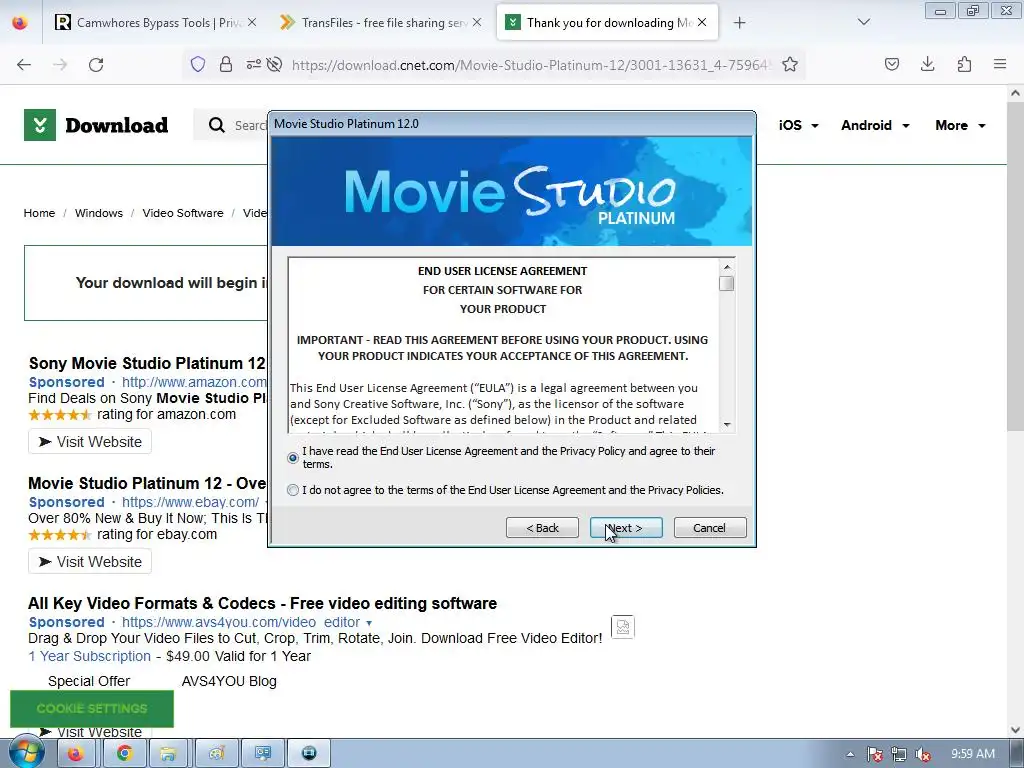Open the file explorer taskbar icon
Viewport: 1024px width, 768px height.
[x=168, y=753]
